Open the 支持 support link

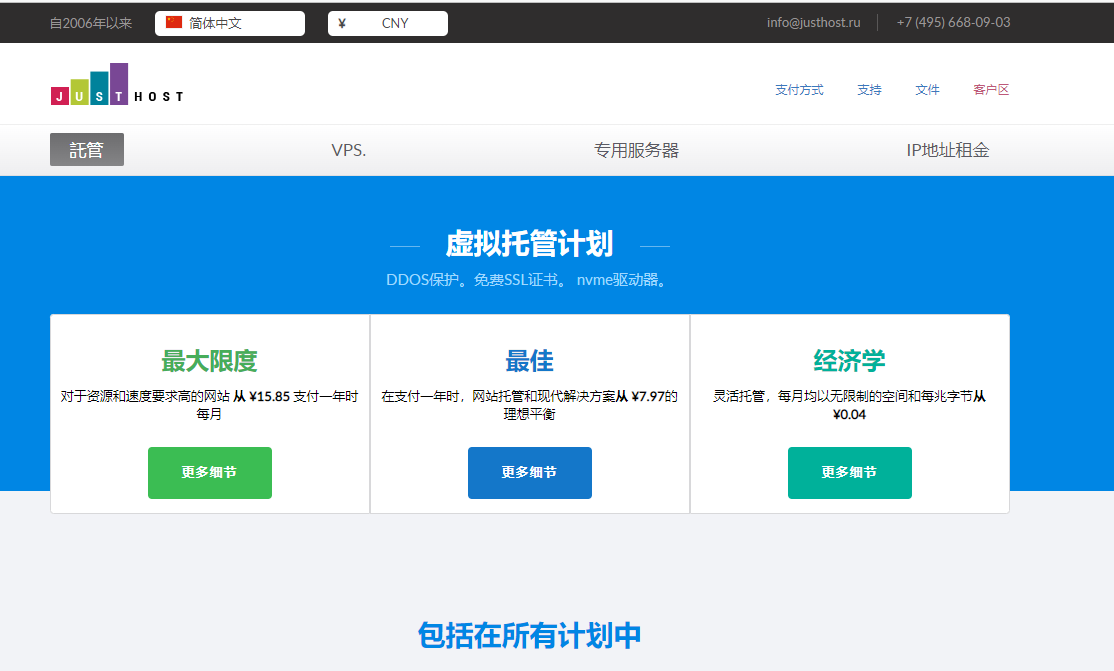869,90
